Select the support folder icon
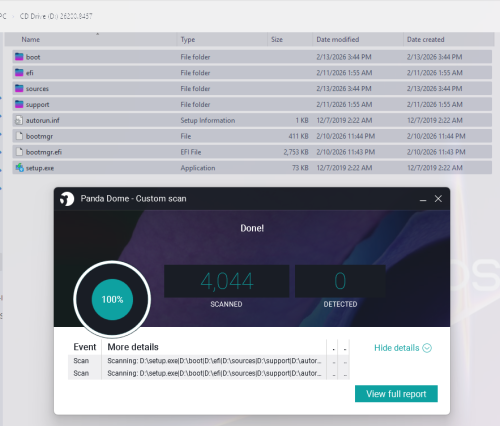This screenshot has width=500, height=426. click(19, 104)
